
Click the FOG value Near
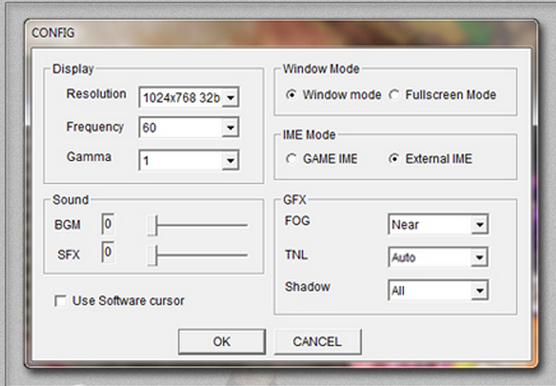coord(405,224)
